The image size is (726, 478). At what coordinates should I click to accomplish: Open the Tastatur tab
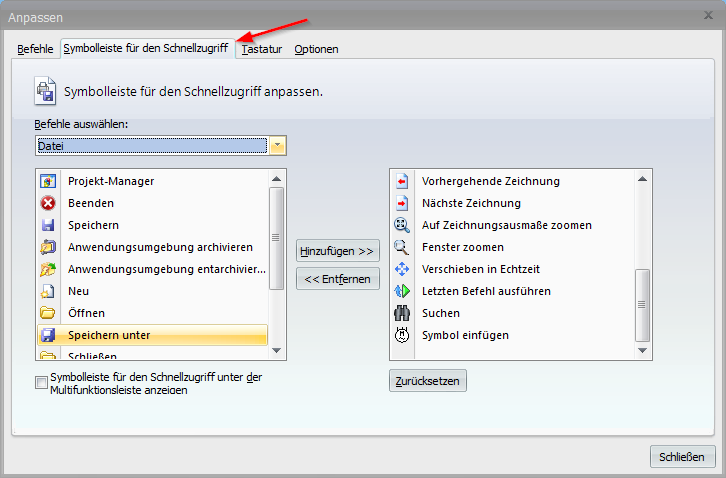pyautogui.click(x=262, y=48)
